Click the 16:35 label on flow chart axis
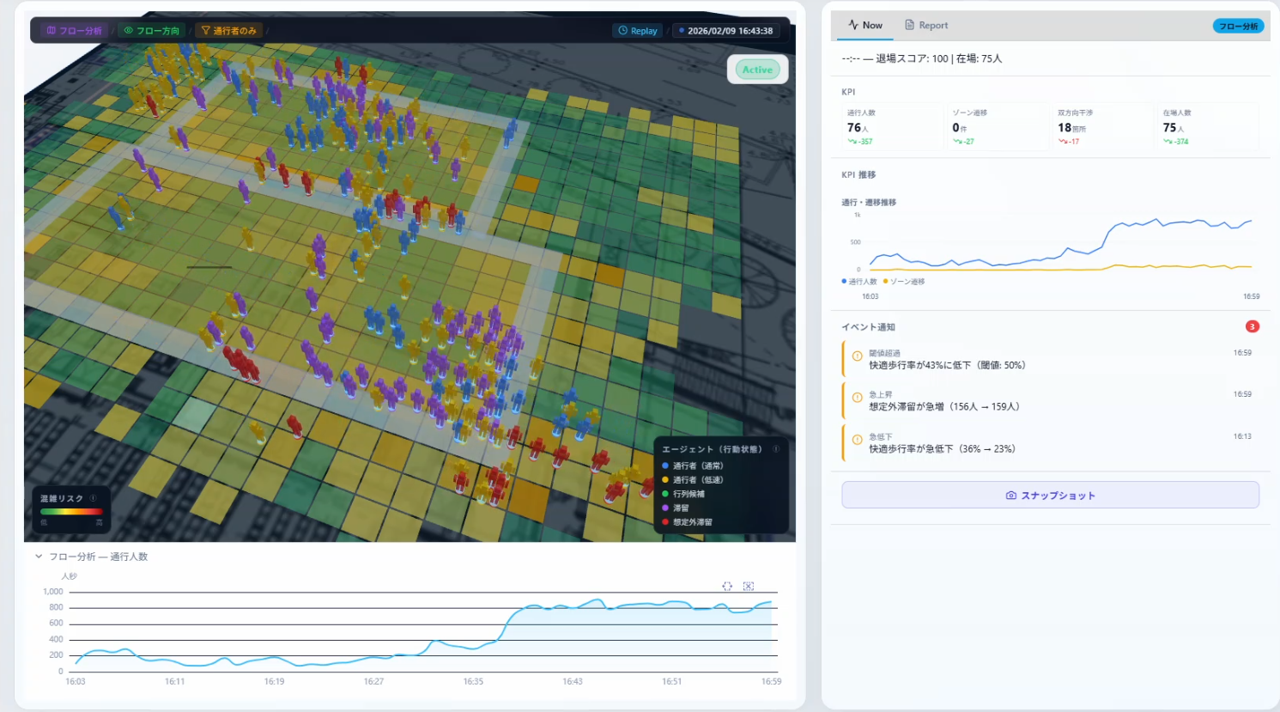The image size is (1280, 712). coord(473,681)
